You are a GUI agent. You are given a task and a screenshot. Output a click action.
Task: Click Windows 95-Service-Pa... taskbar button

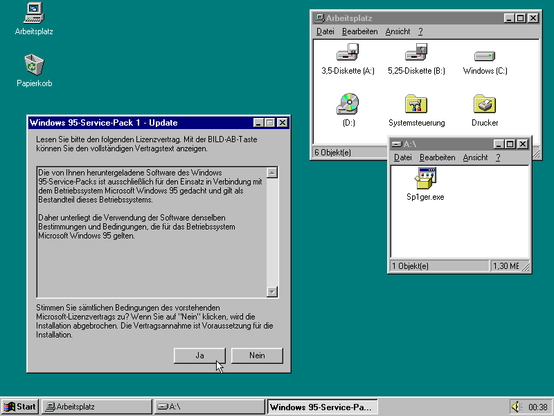pos(322,407)
